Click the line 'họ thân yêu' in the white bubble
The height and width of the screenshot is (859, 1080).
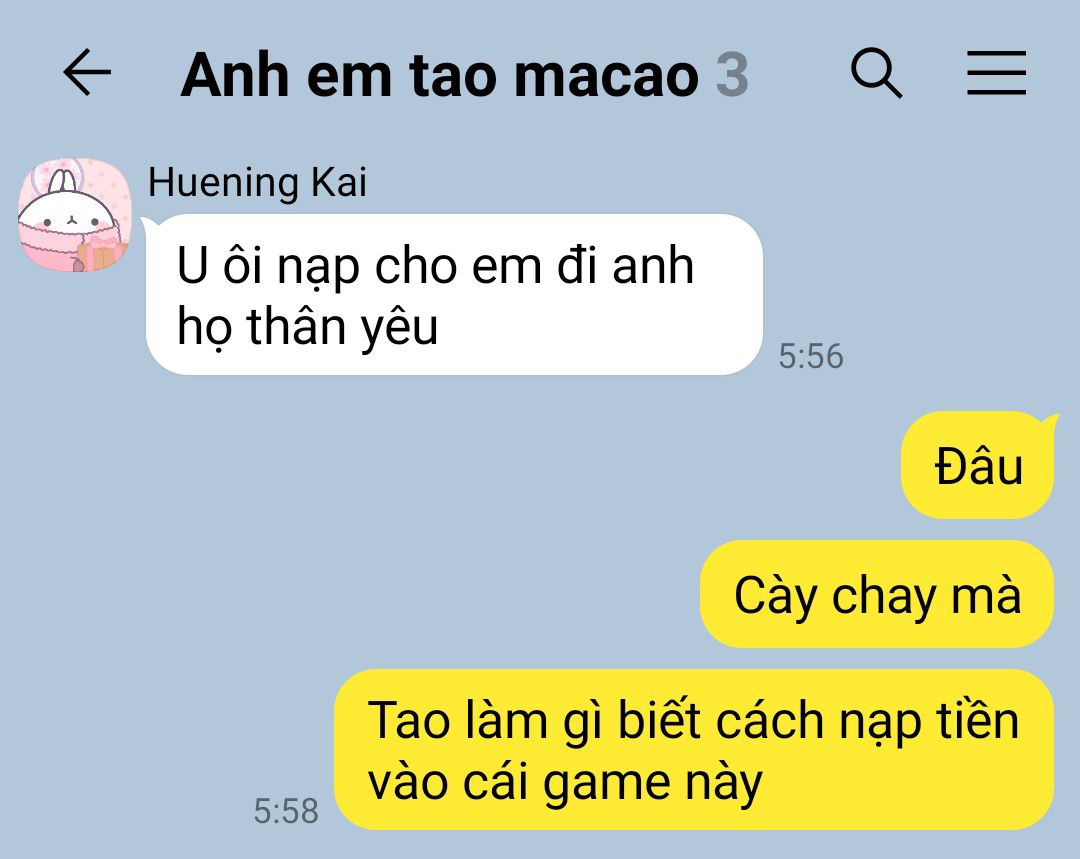point(307,325)
